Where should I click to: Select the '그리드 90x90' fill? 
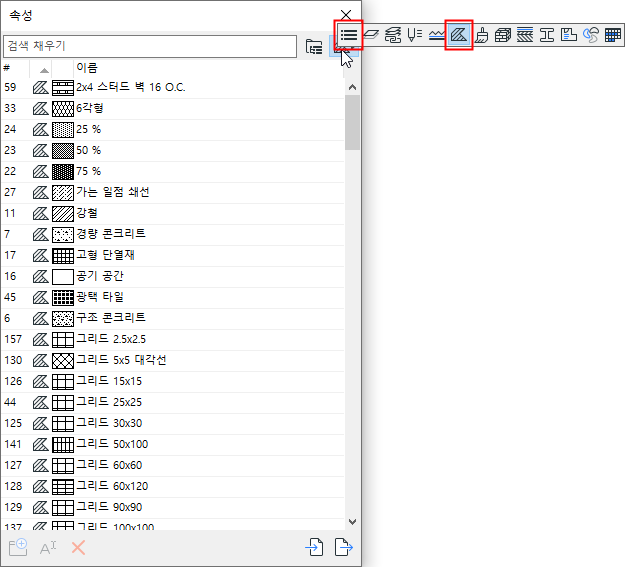click(x=173, y=508)
